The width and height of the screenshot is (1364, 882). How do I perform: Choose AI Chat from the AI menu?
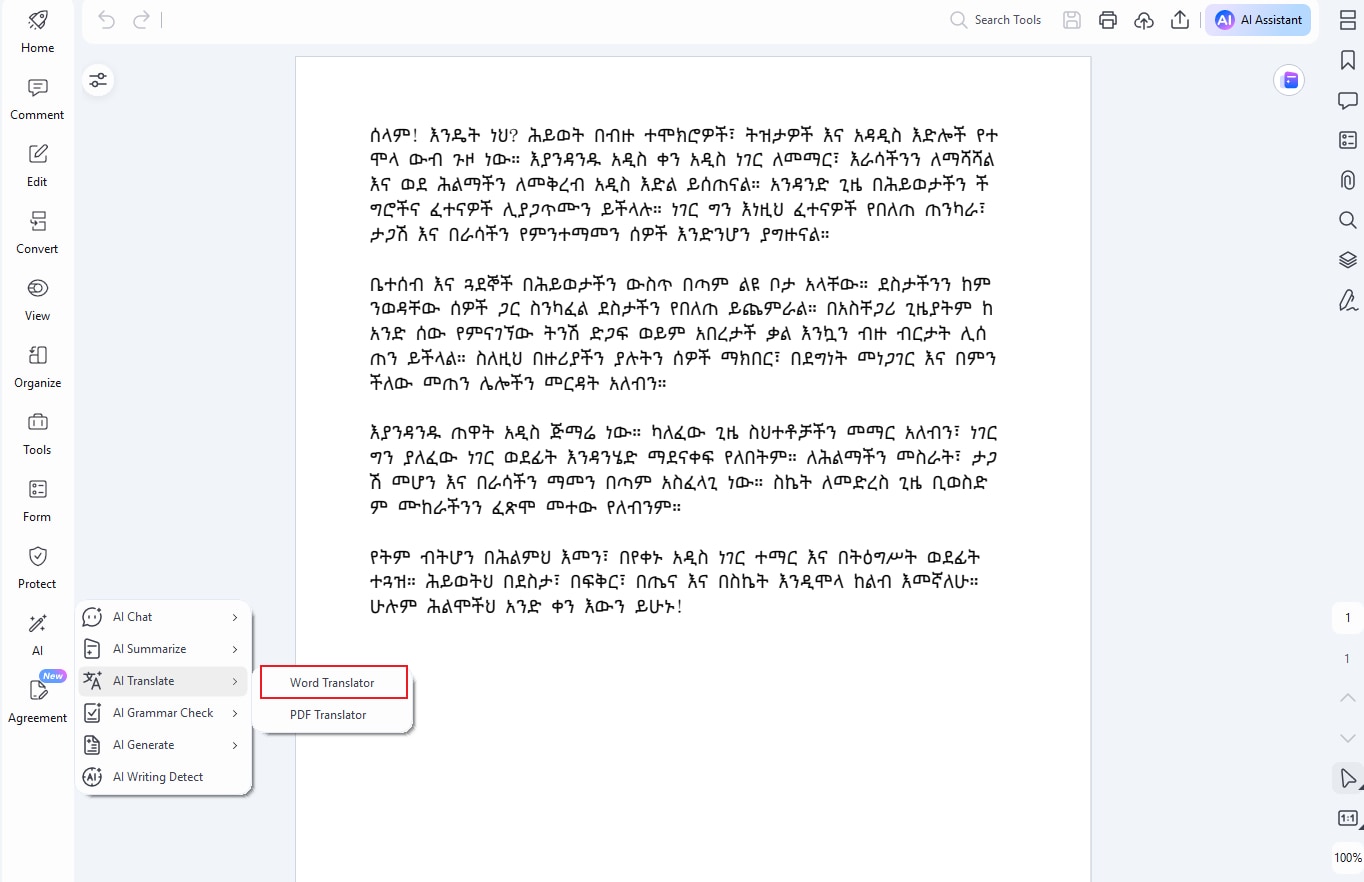point(164,617)
